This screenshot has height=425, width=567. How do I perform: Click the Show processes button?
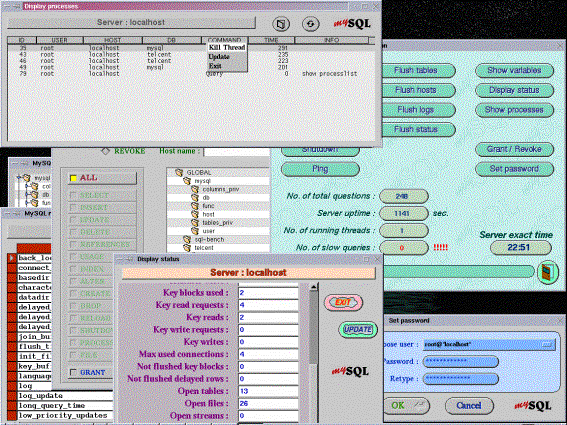click(514, 110)
